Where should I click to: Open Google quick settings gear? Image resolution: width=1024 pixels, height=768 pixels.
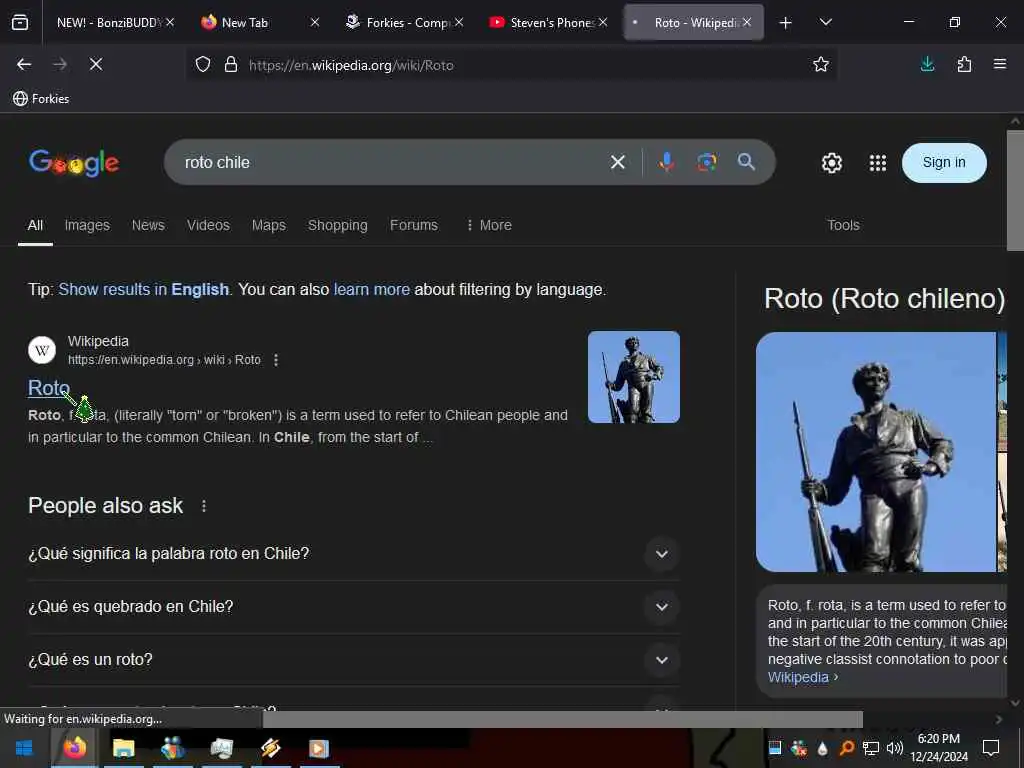[831, 163]
